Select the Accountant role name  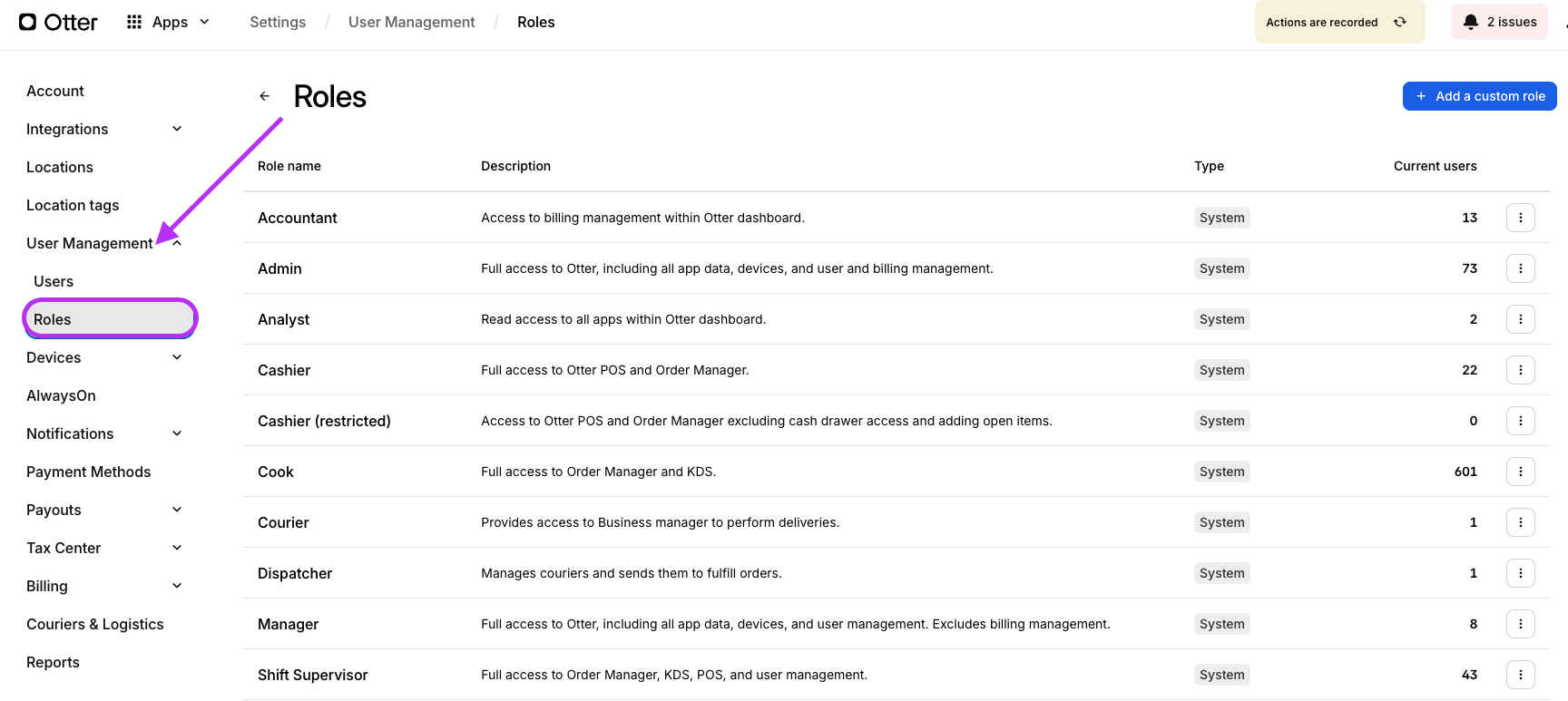point(298,218)
